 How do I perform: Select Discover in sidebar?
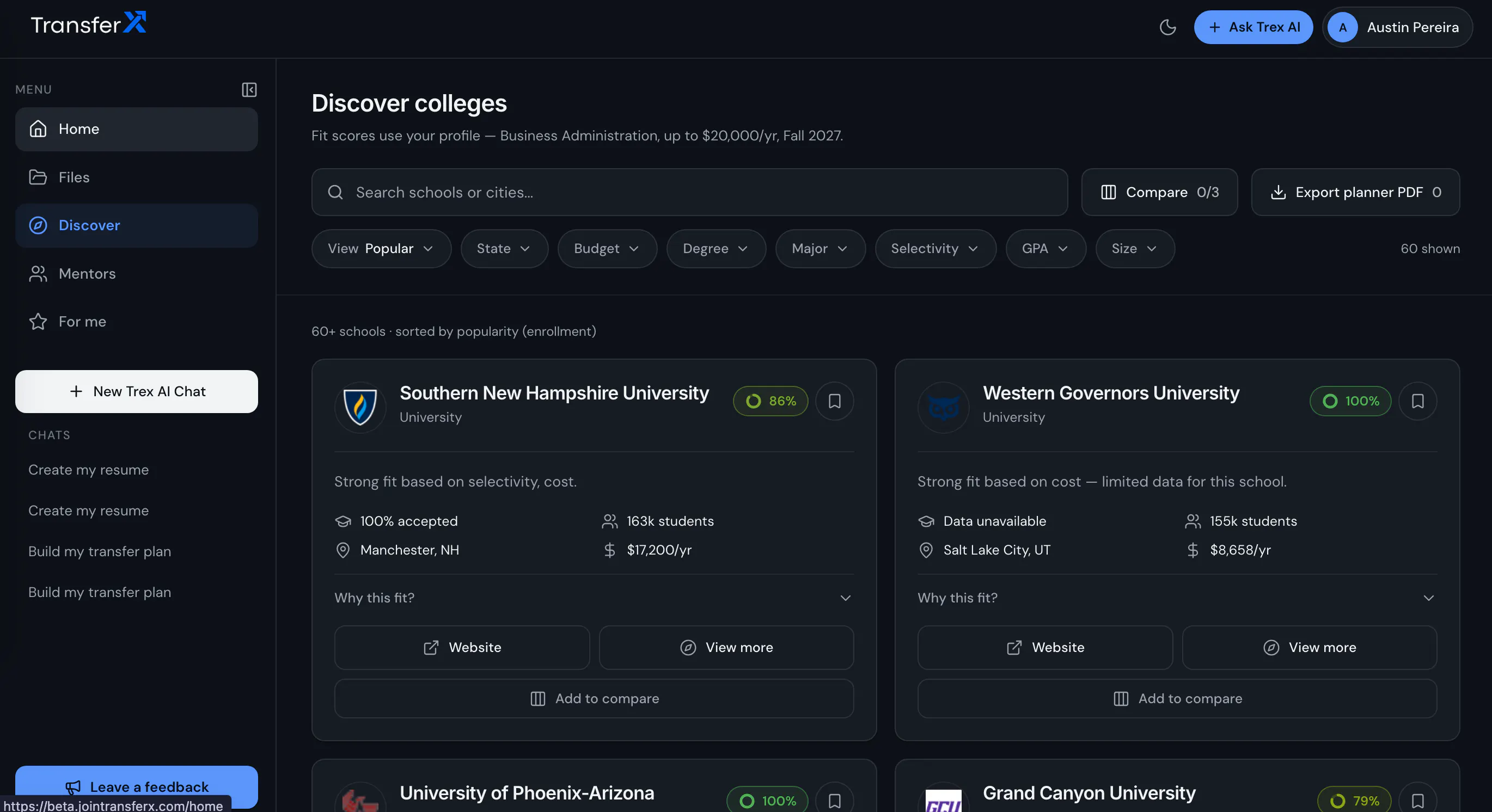point(137,225)
